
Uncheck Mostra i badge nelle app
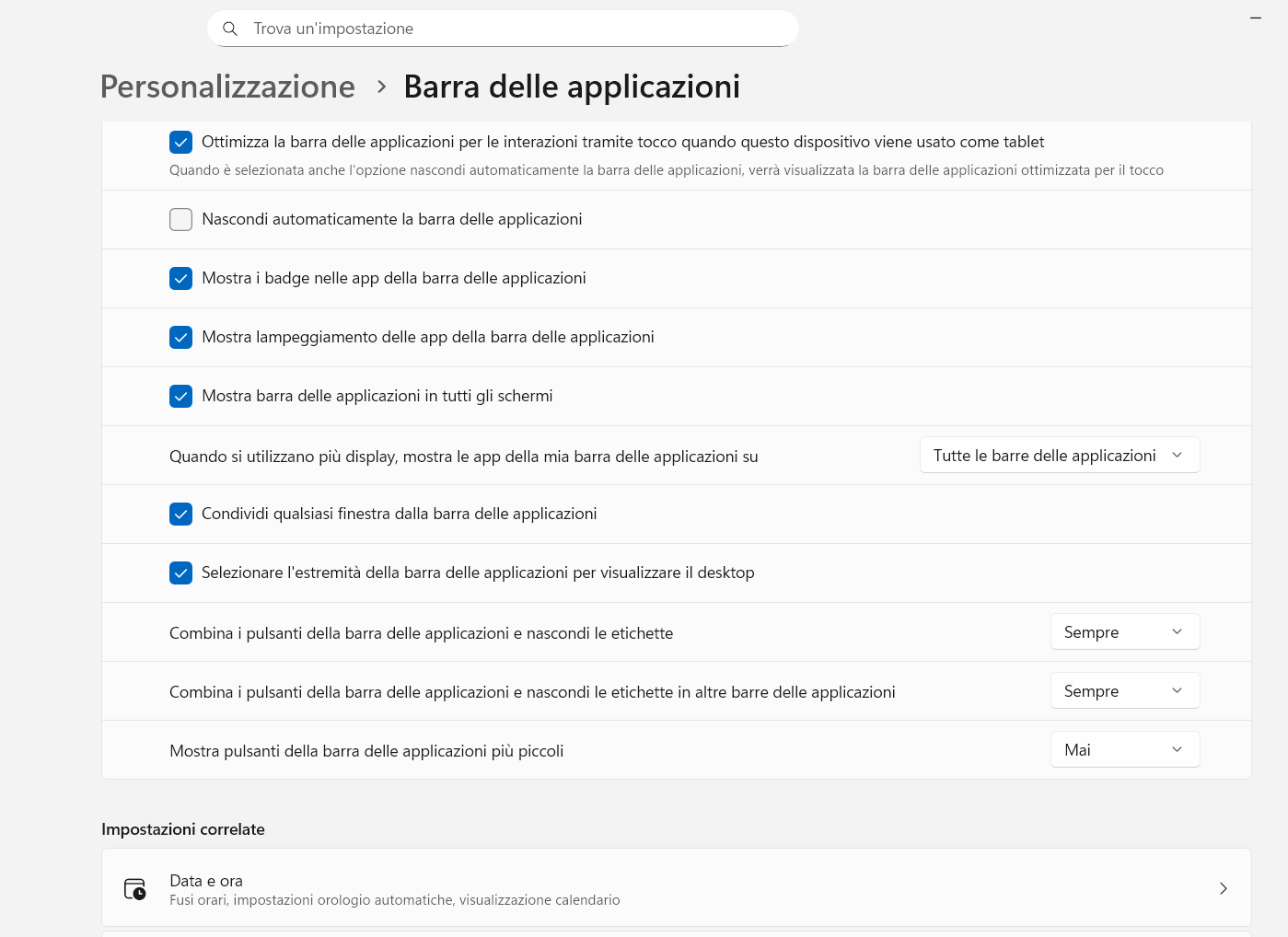click(181, 278)
